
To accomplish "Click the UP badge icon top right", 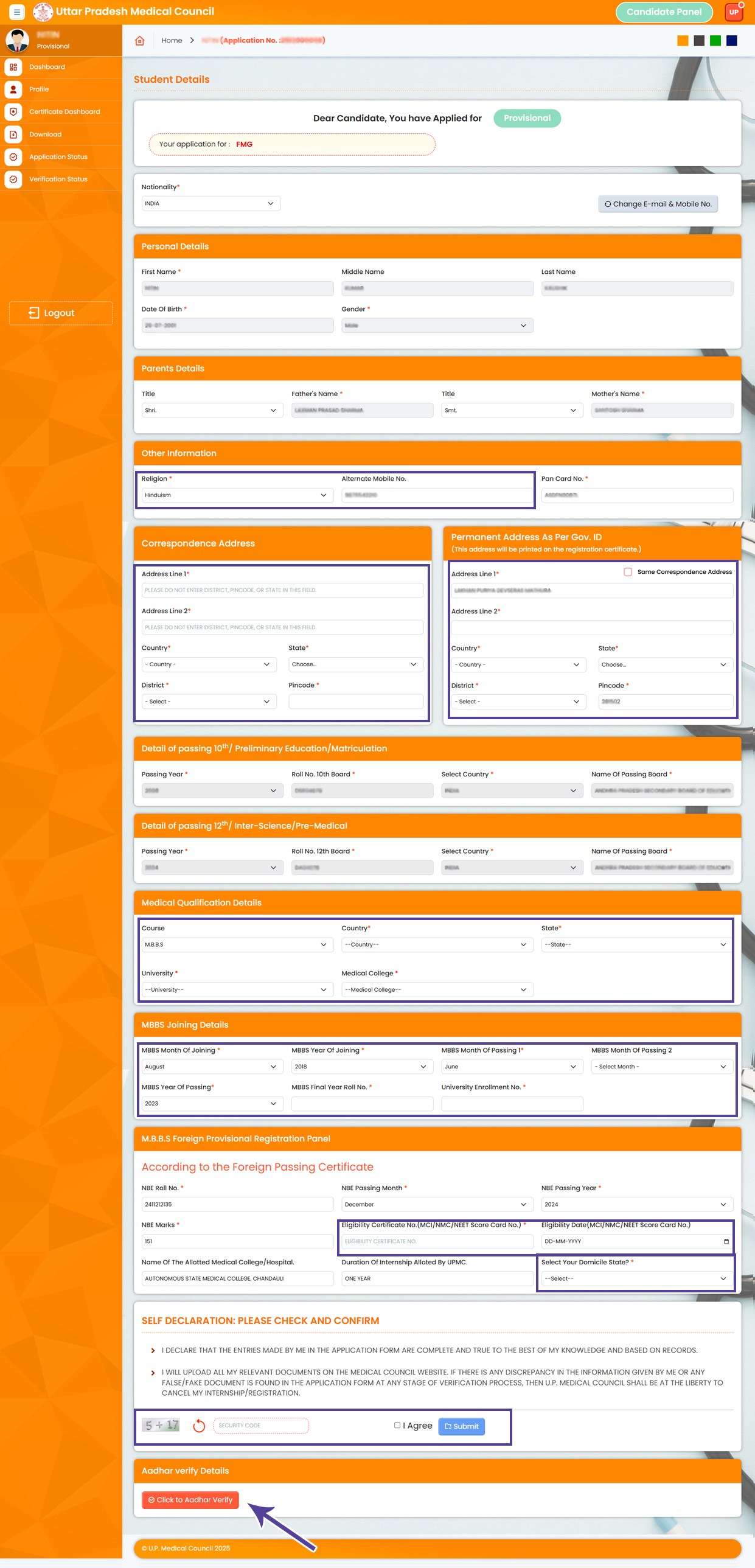I will [734, 12].
